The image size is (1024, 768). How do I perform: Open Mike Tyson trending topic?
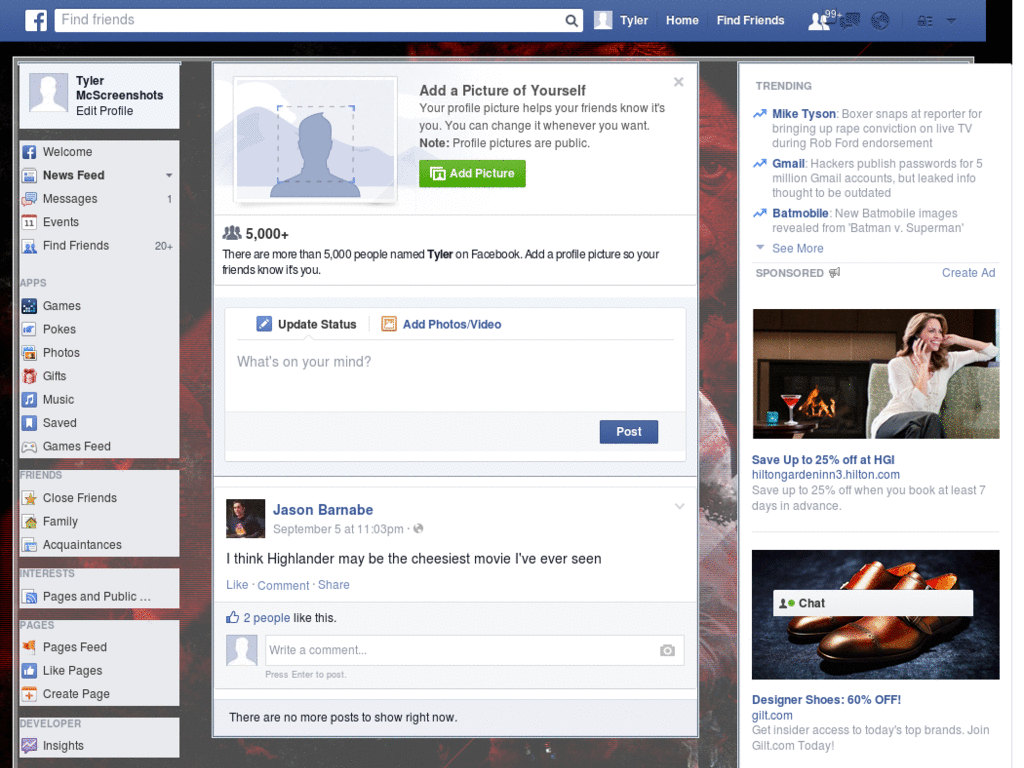coord(804,114)
